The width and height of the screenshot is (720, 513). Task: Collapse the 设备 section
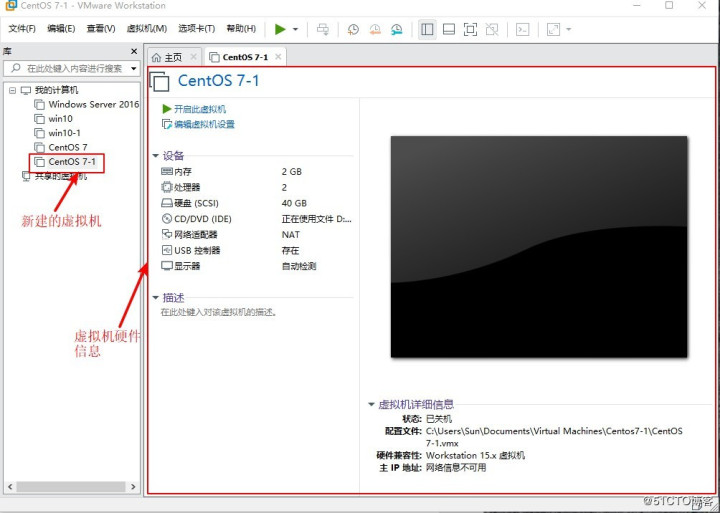(x=156, y=156)
